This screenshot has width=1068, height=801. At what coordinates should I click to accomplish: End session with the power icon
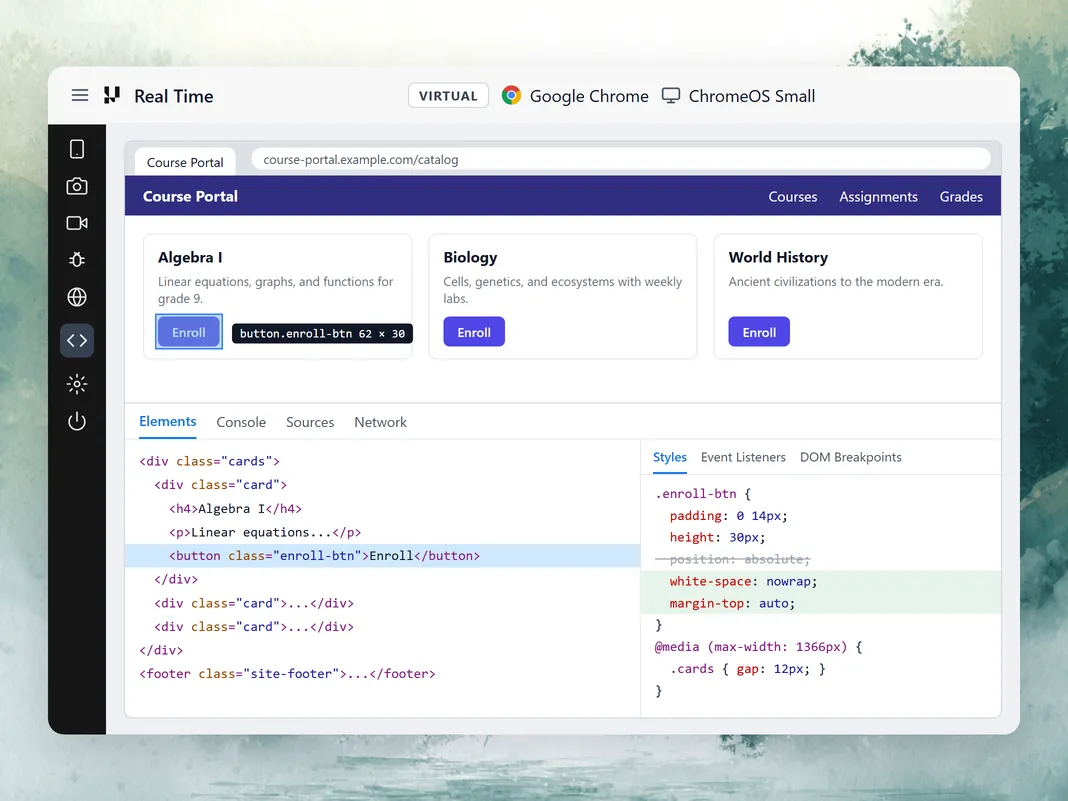tap(77, 422)
